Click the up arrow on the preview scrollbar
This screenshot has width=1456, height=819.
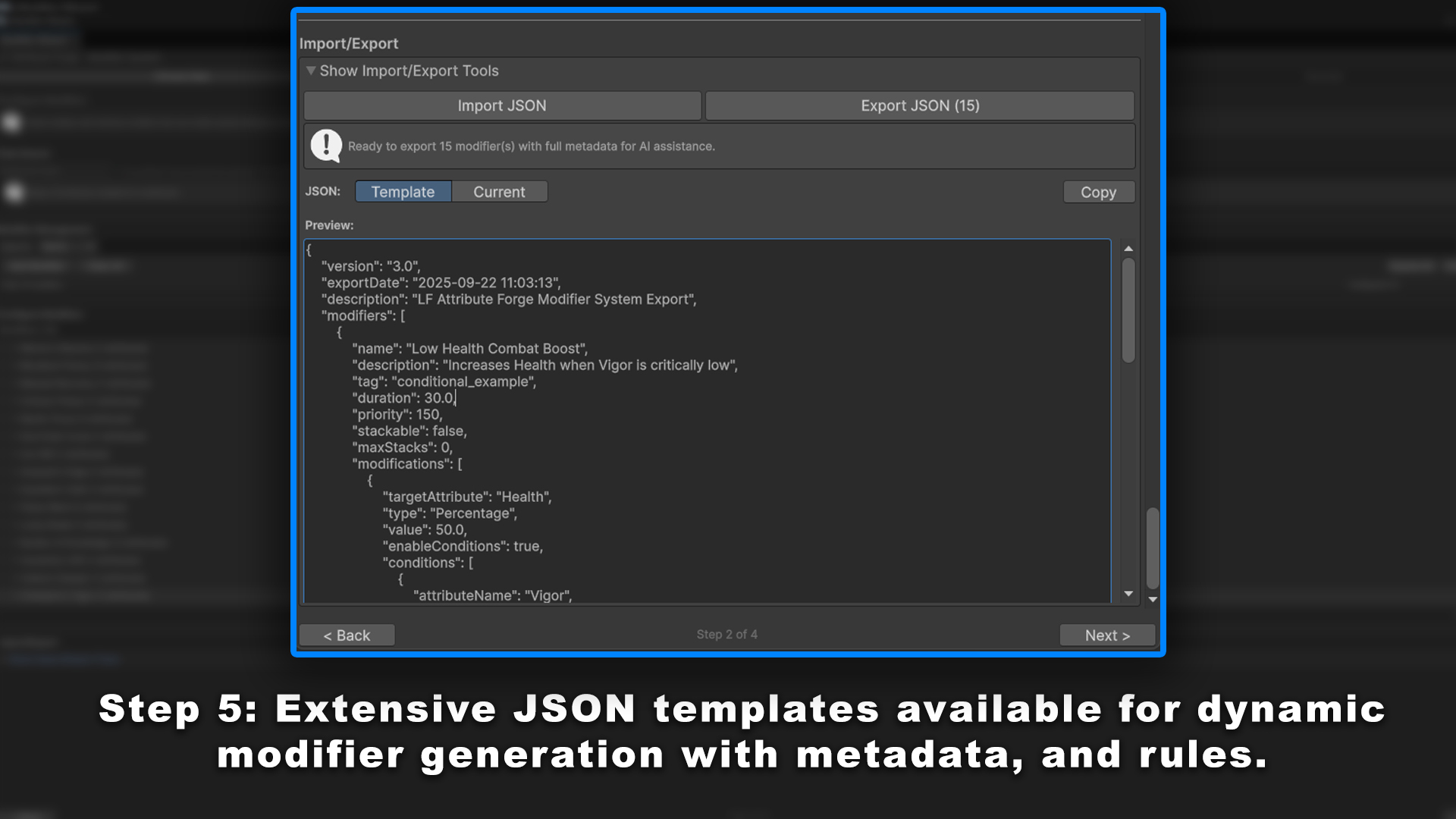pyautogui.click(x=1128, y=248)
